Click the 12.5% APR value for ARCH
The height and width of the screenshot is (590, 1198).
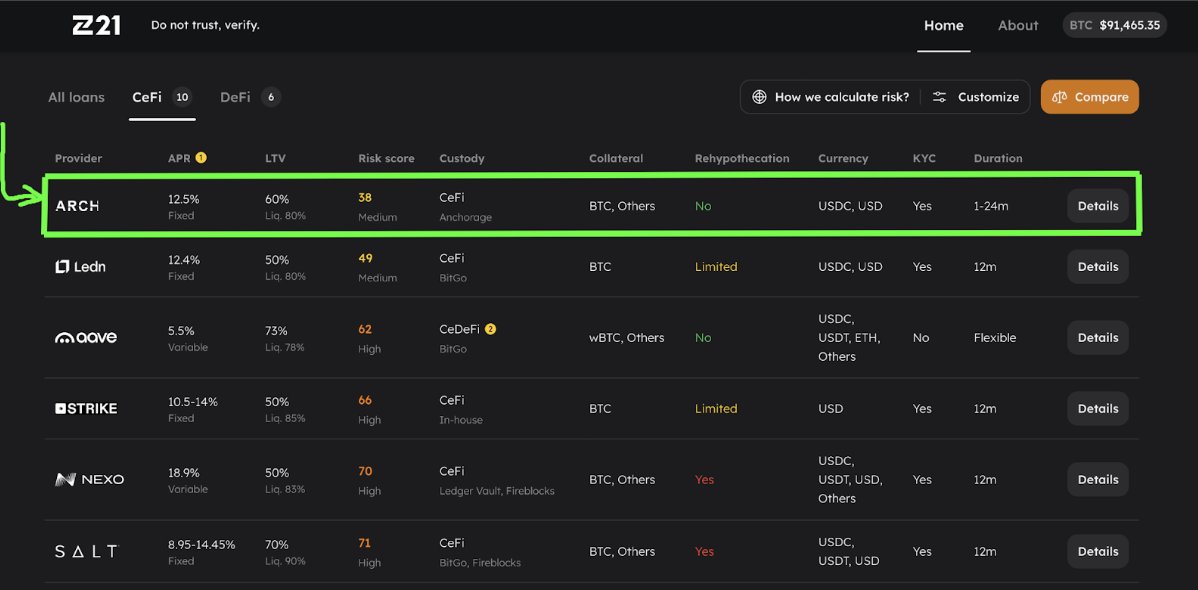183,199
